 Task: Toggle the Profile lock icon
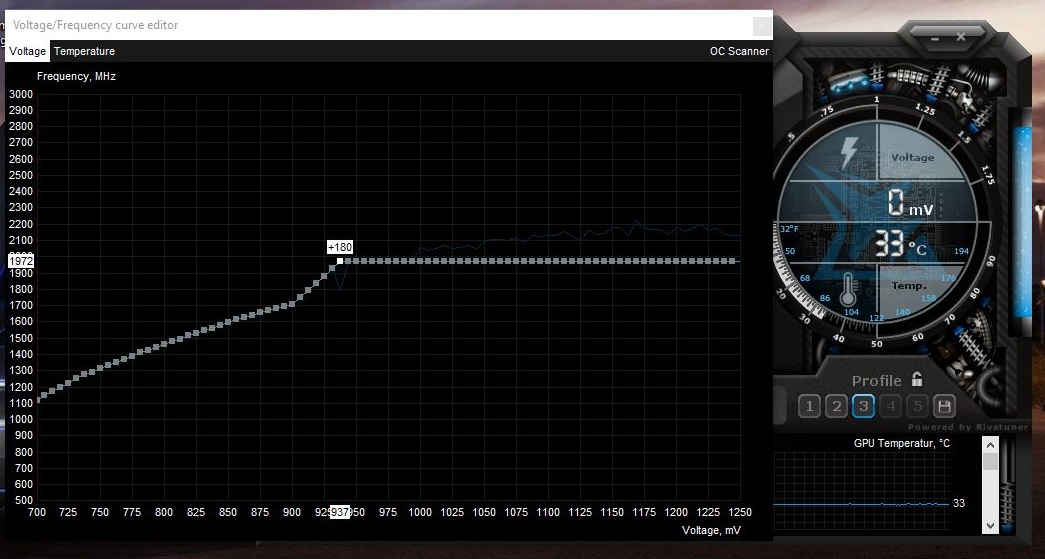pos(917,379)
